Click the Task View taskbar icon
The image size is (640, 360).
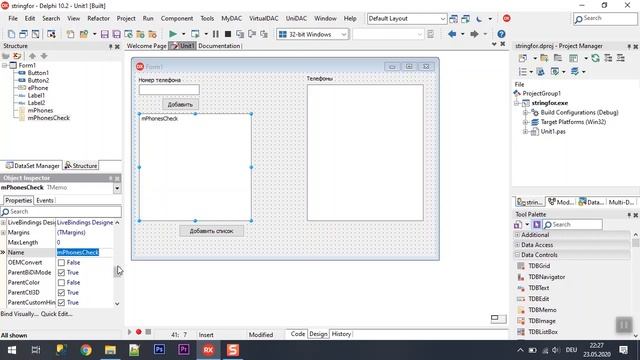coord(36,350)
